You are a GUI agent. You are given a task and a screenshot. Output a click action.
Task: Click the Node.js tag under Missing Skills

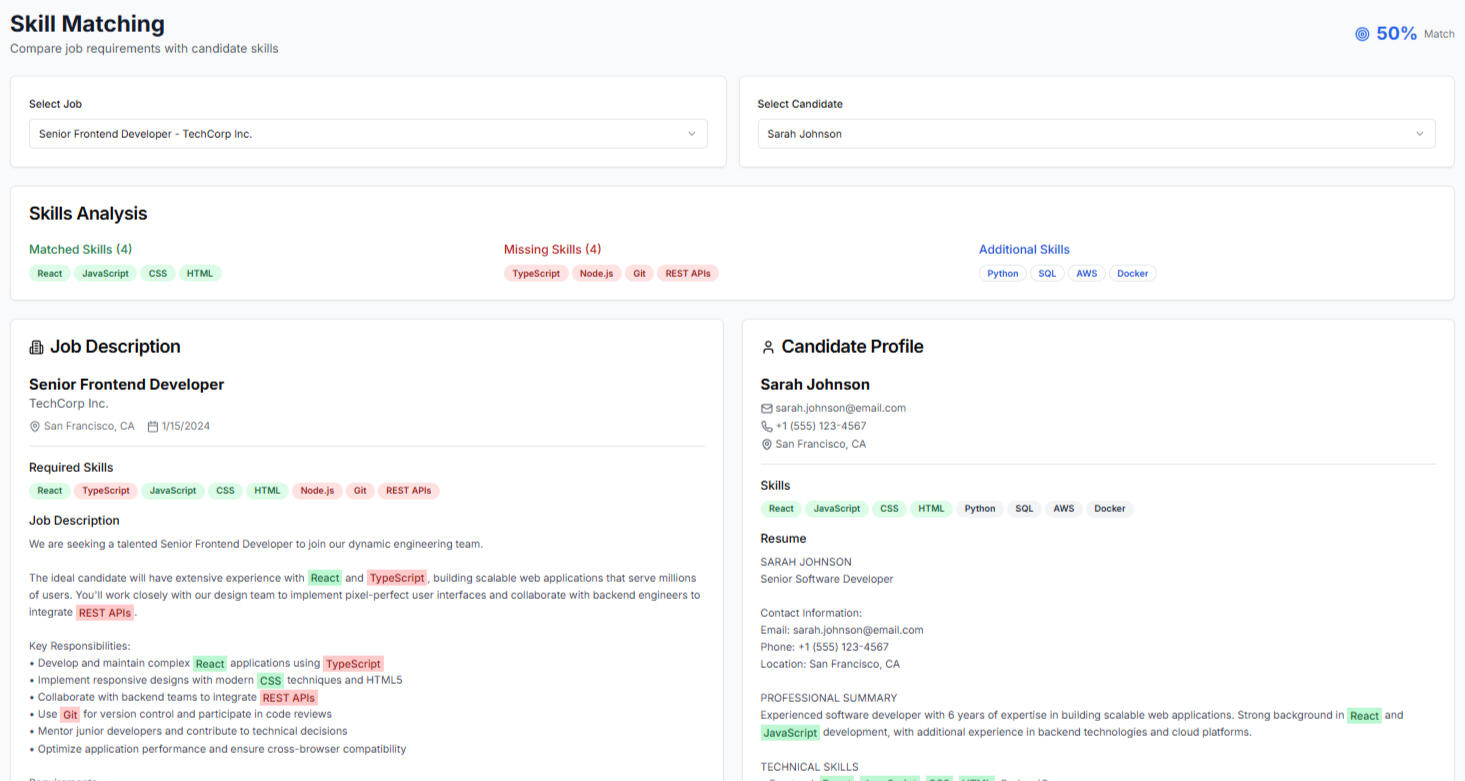[x=596, y=273]
